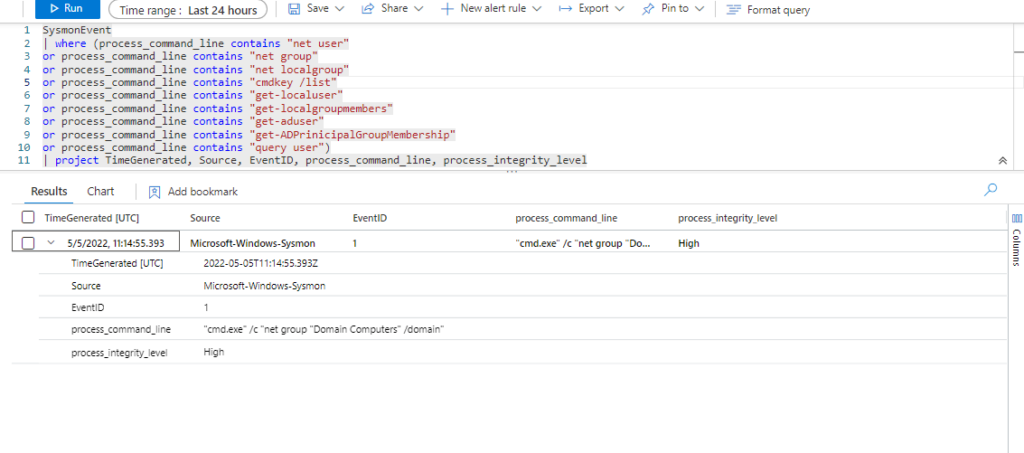Click the Add bookmark icon
Viewport: 1024px width, 453px height.
point(155,191)
